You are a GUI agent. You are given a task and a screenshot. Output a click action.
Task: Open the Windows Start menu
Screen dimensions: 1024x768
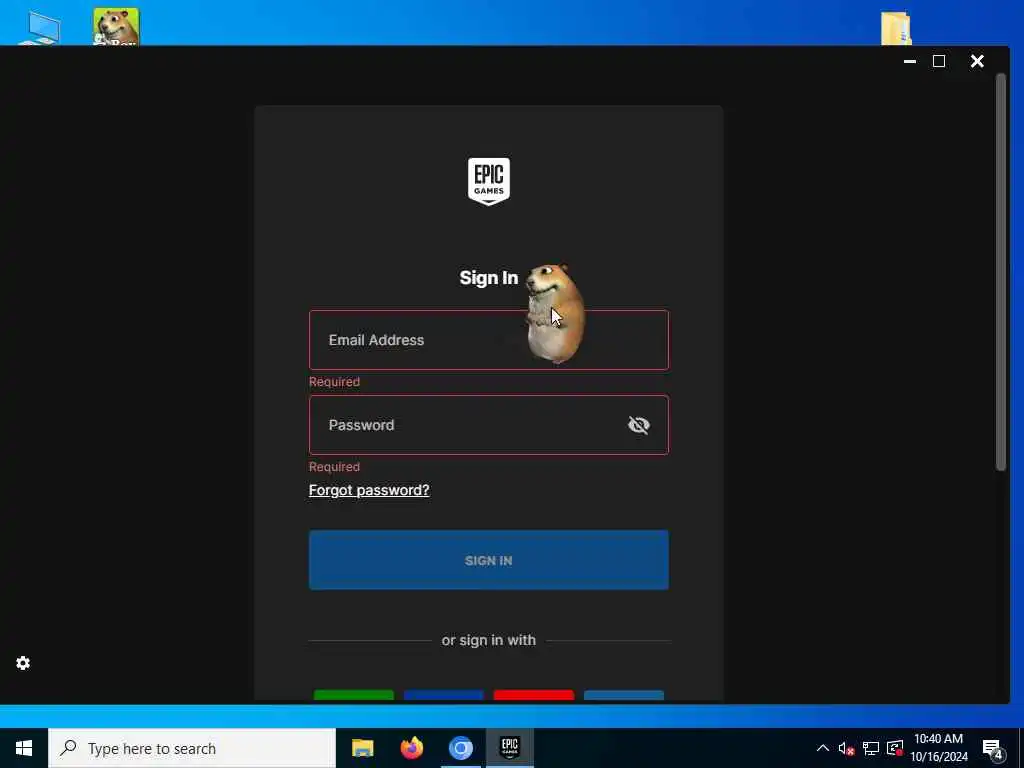point(24,748)
